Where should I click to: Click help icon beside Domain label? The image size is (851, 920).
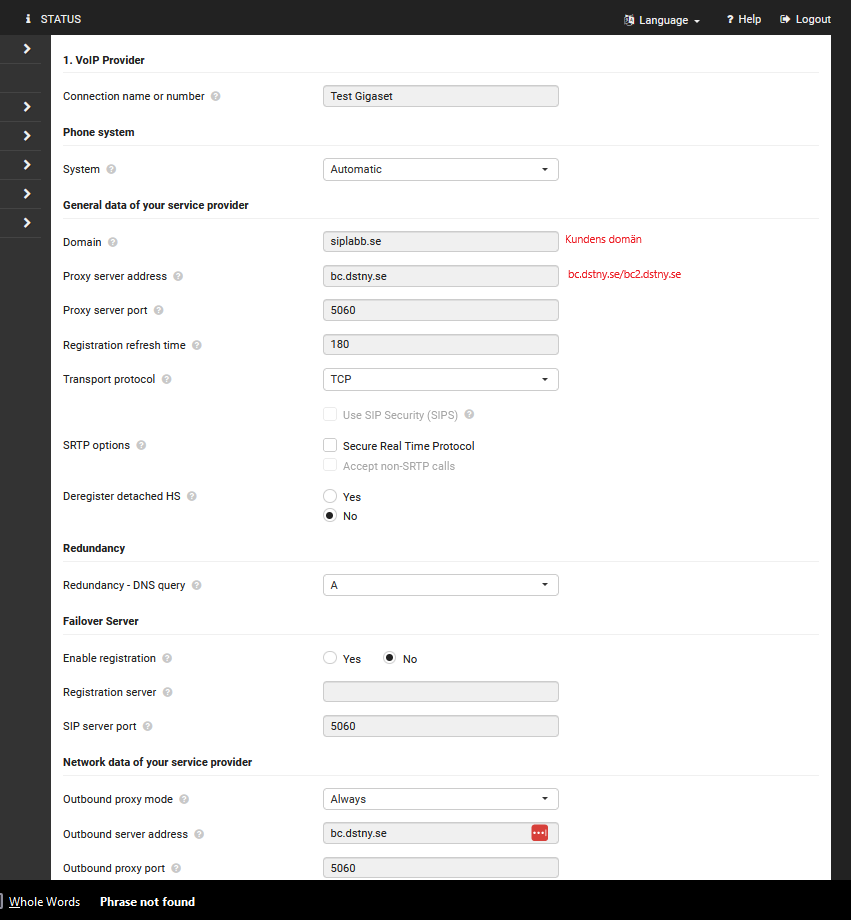pyautogui.click(x=113, y=242)
